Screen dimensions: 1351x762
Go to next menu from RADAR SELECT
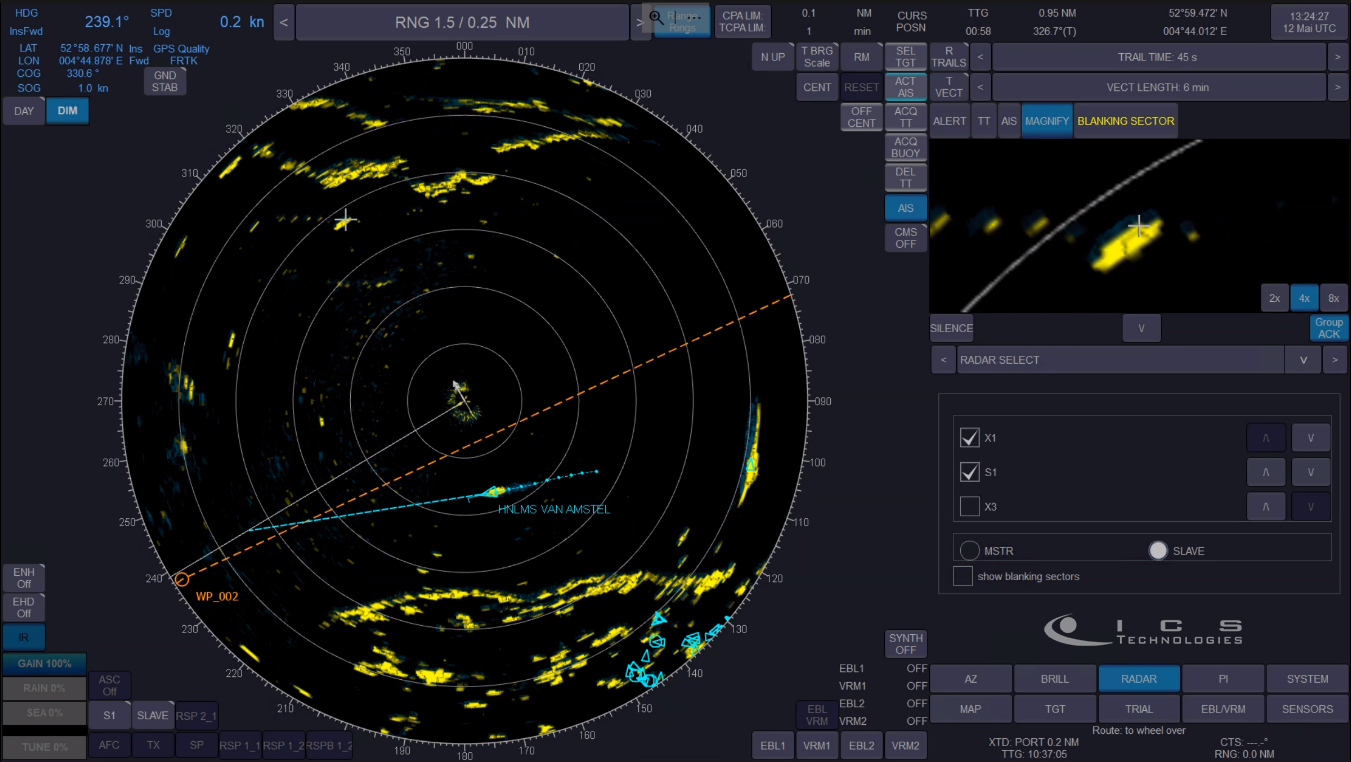1335,360
